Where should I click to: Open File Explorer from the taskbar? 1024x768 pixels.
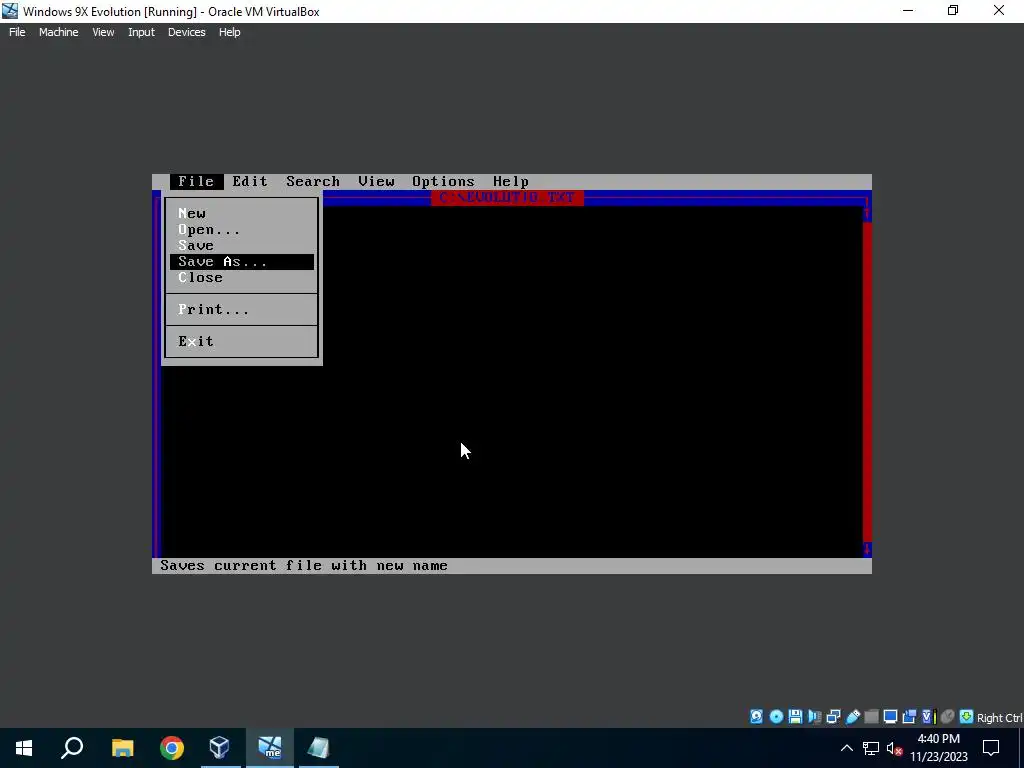[122, 748]
